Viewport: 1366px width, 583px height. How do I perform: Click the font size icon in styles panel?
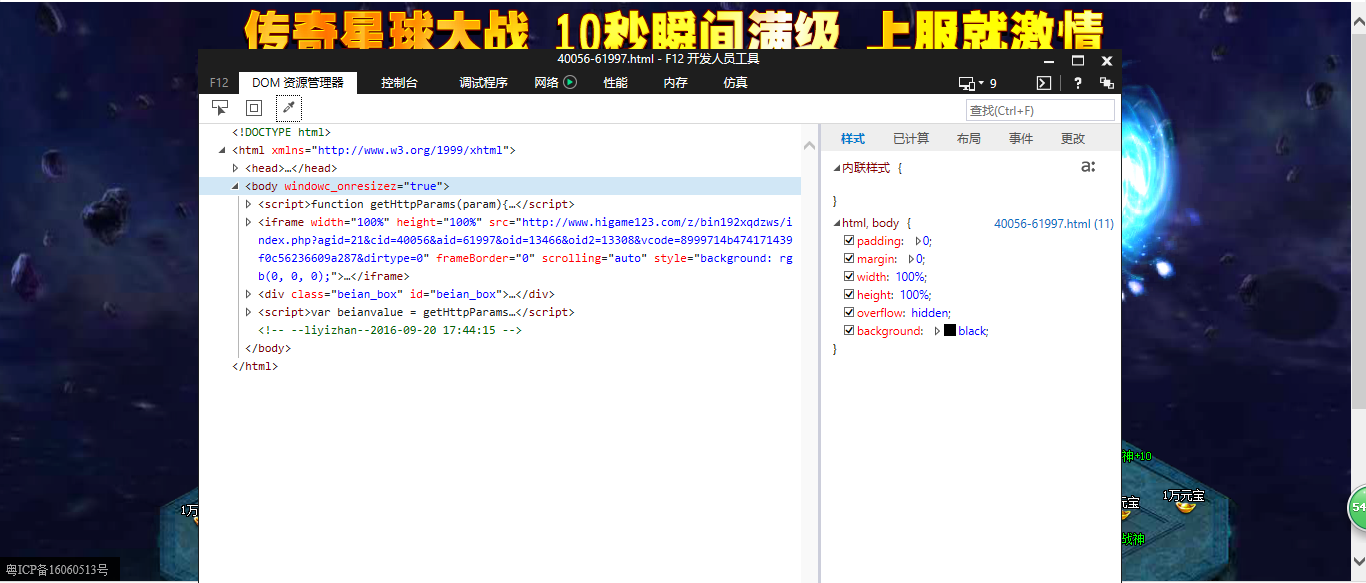pyautogui.click(x=1088, y=167)
